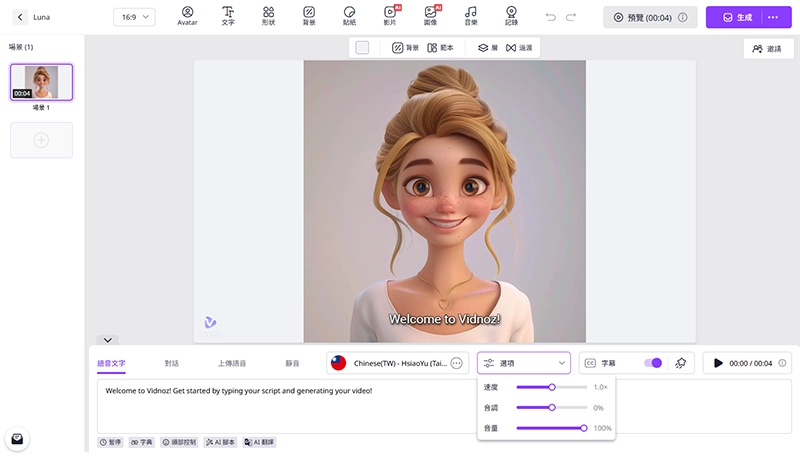Collapse the bottom script panel chevron

coord(108,340)
